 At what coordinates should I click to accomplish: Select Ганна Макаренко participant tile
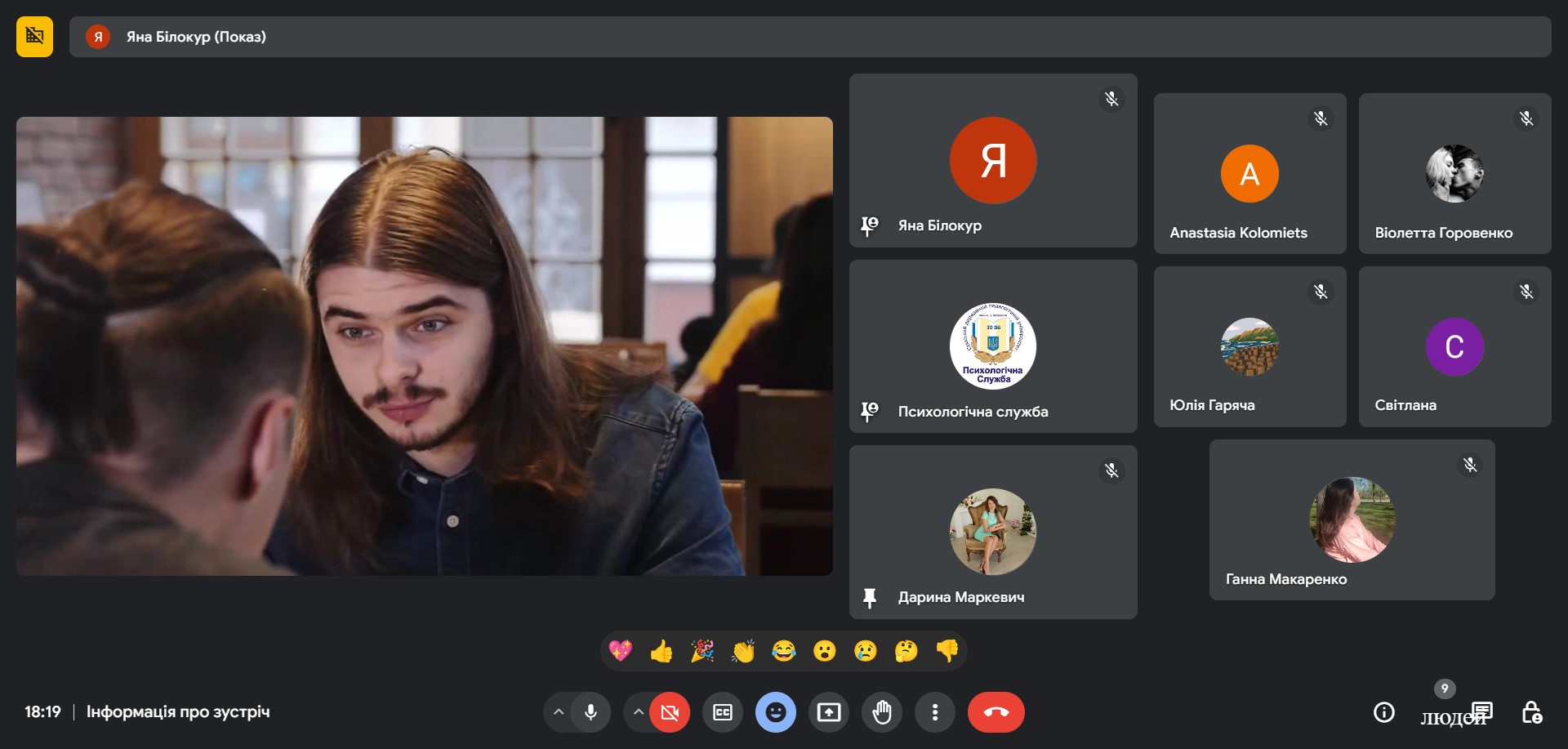click(1352, 520)
